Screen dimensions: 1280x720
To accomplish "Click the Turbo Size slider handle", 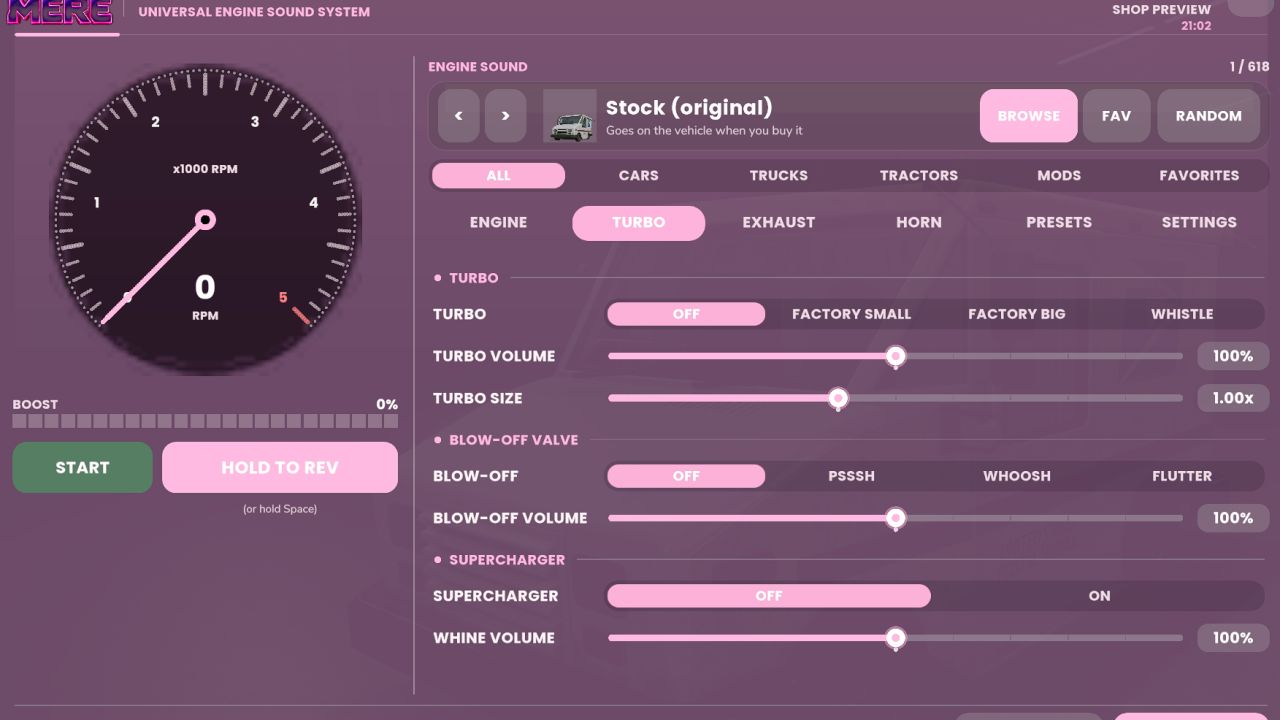I will (x=838, y=398).
